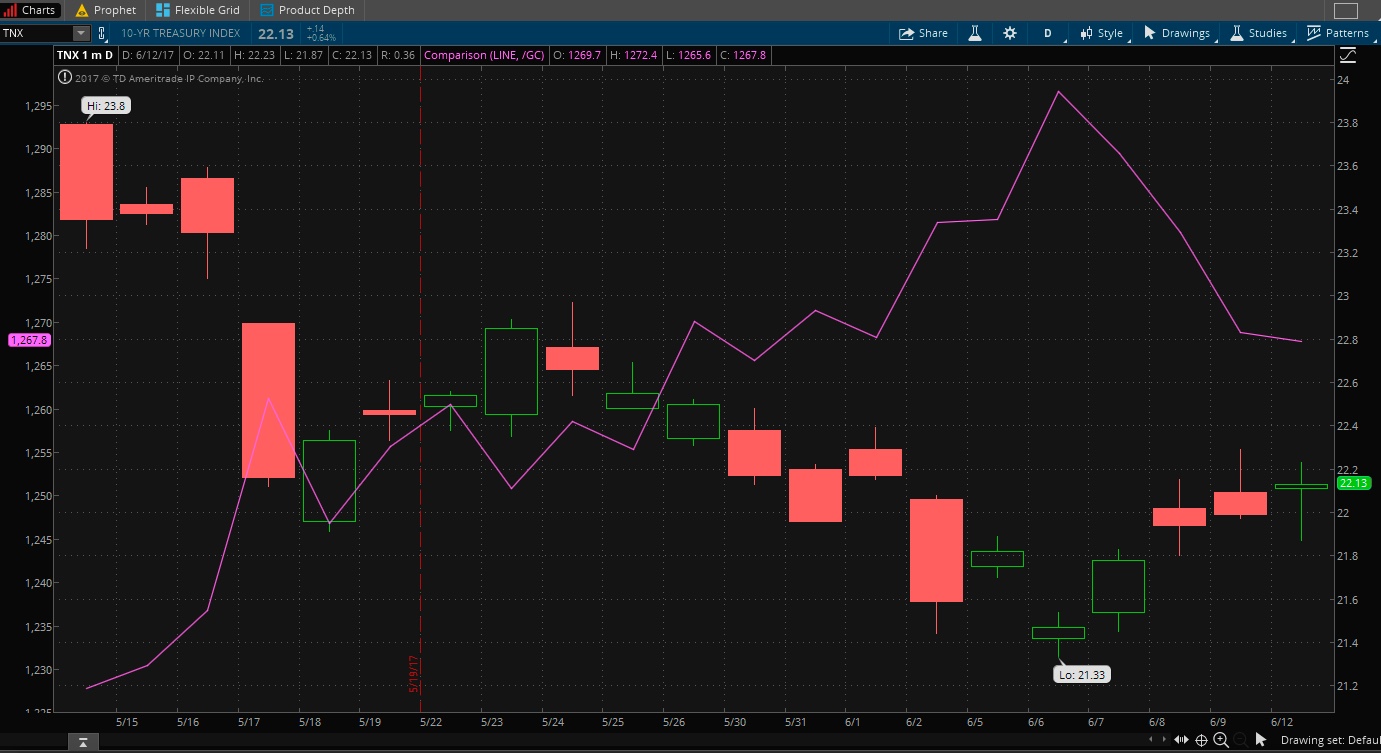Click the O: 22.11 open value

point(206,55)
